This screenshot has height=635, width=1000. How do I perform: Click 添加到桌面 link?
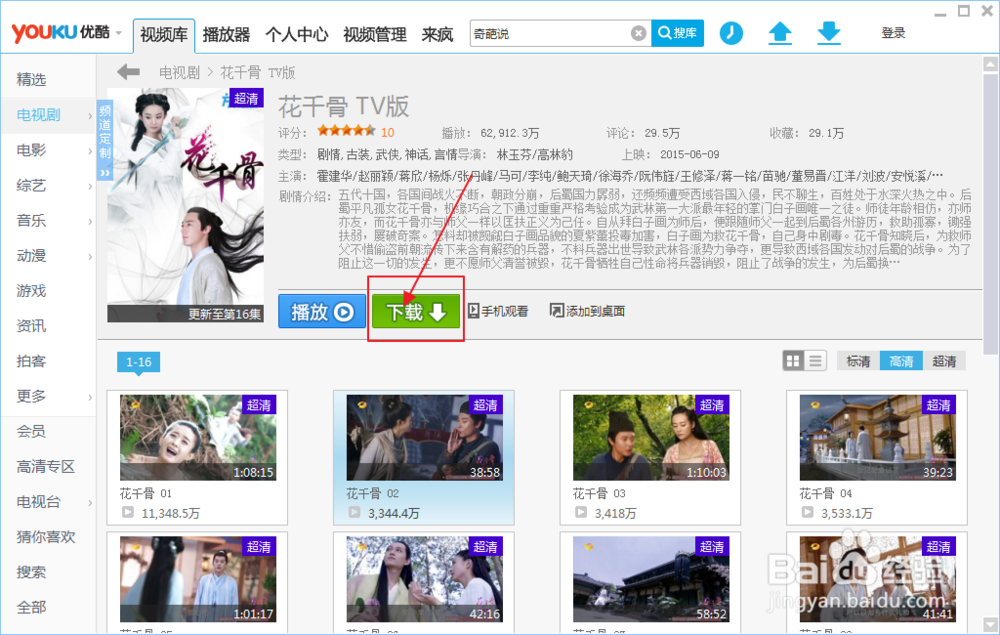pos(587,310)
